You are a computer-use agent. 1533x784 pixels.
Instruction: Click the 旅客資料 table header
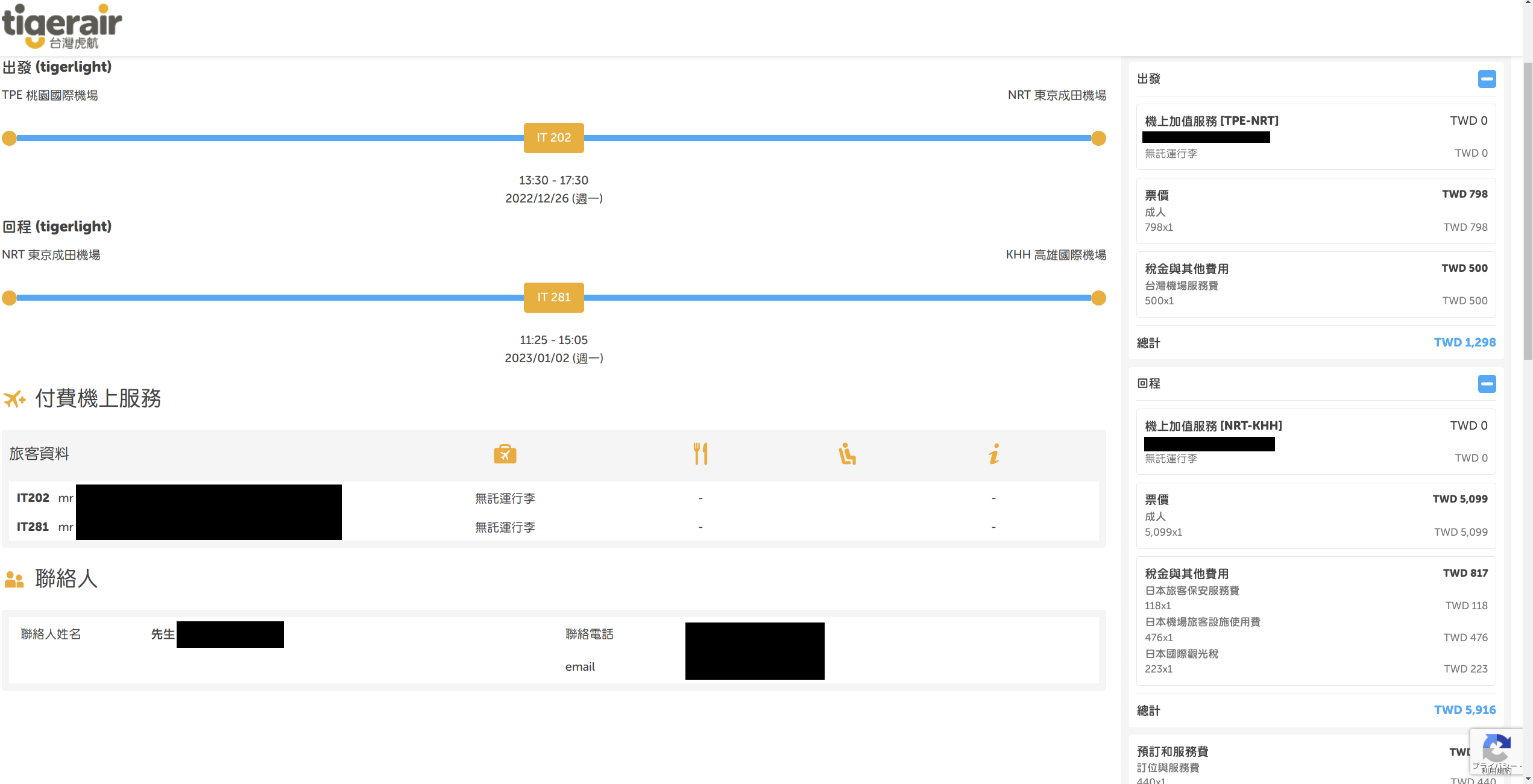point(39,454)
